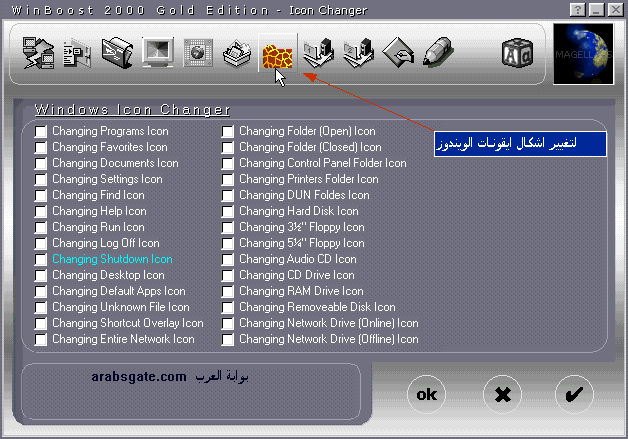
Task: Click the round X cancel button
Action: [502, 395]
